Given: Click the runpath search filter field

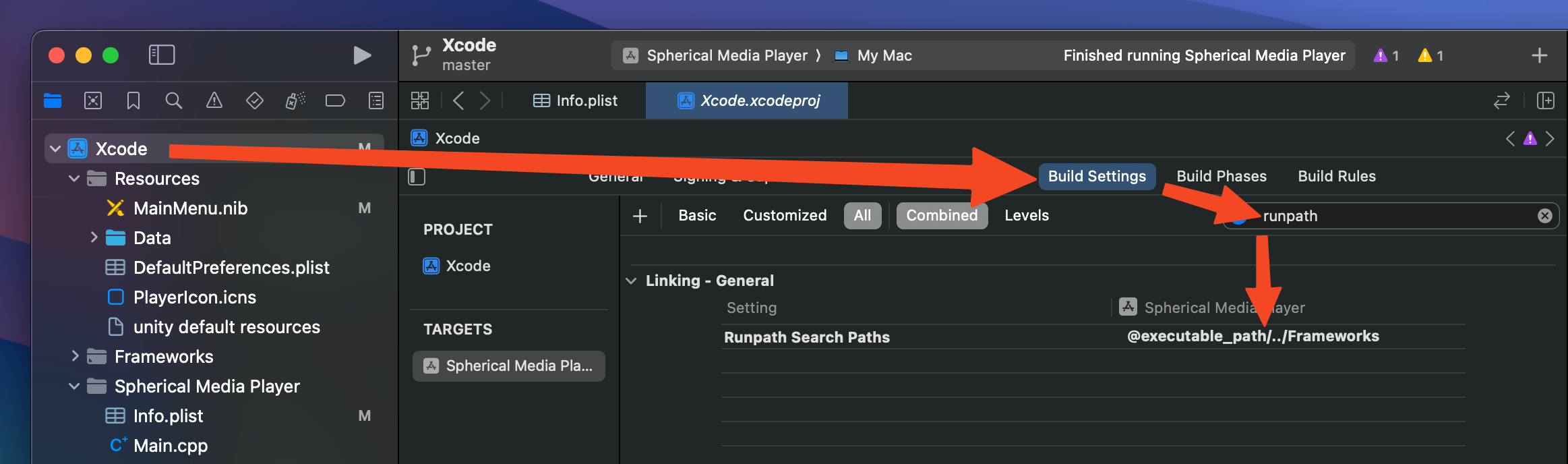Looking at the screenshot, I should click(1389, 216).
